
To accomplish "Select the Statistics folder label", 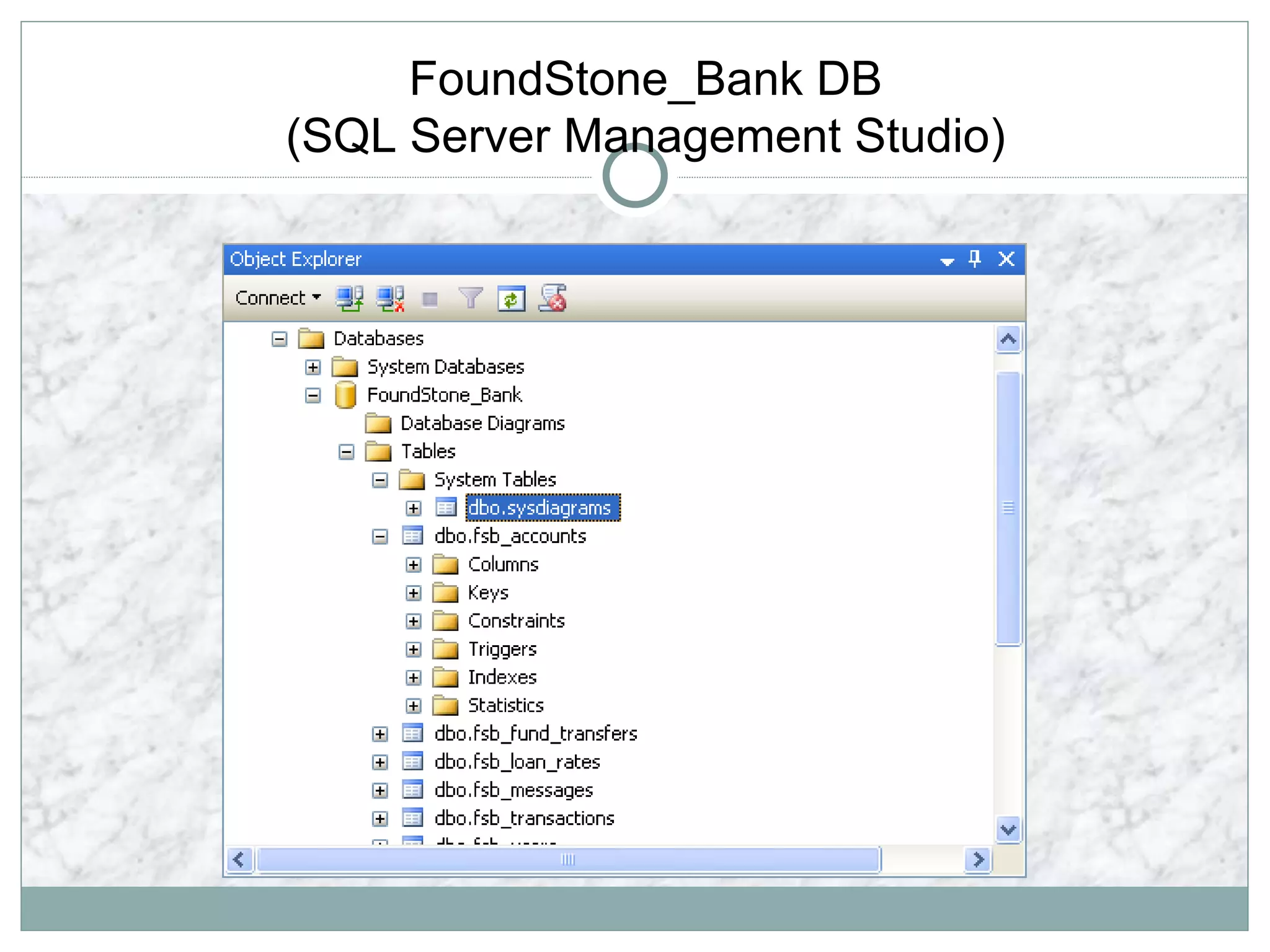I will click(506, 705).
